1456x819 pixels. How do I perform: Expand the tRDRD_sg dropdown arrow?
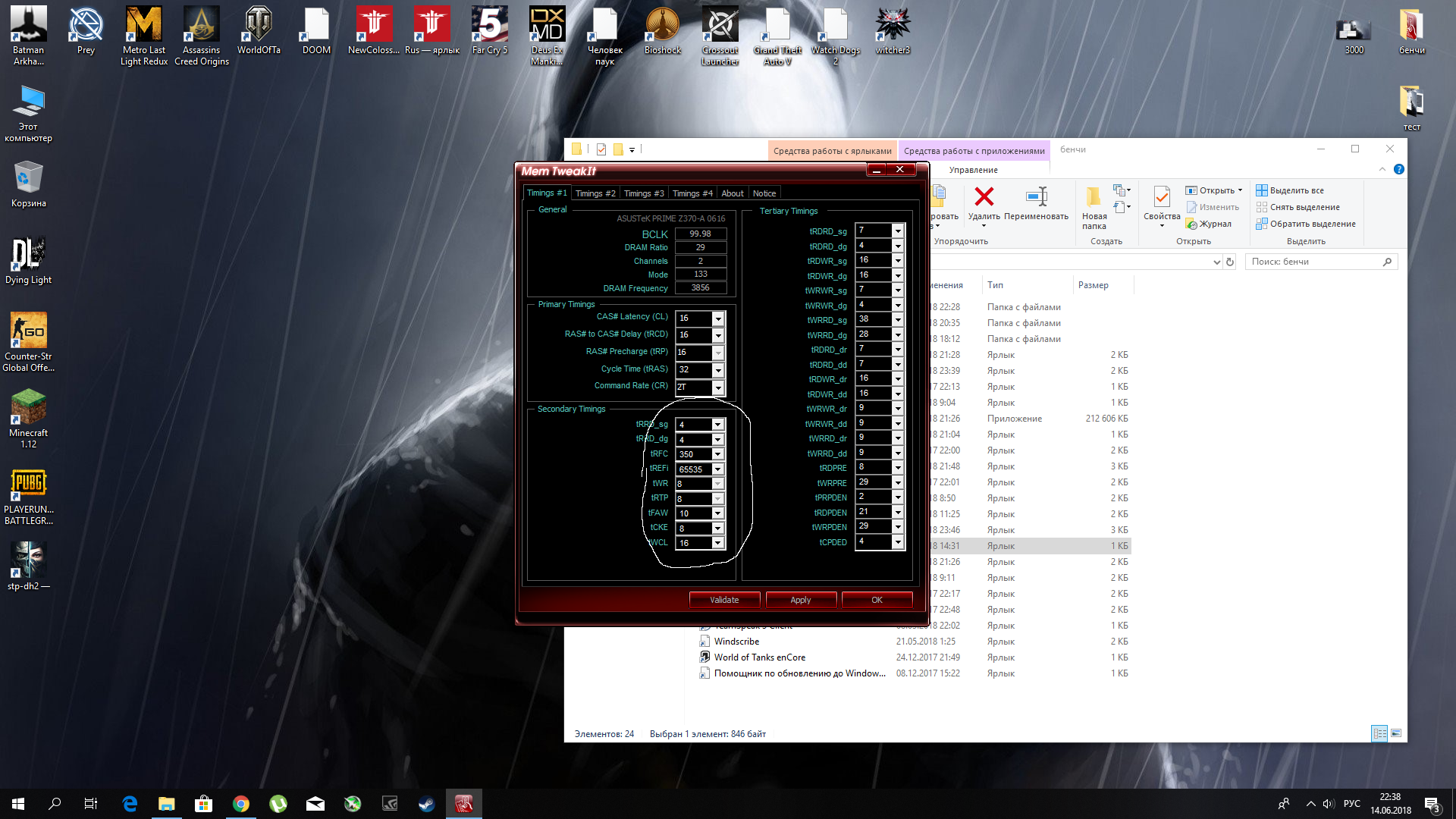point(897,231)
